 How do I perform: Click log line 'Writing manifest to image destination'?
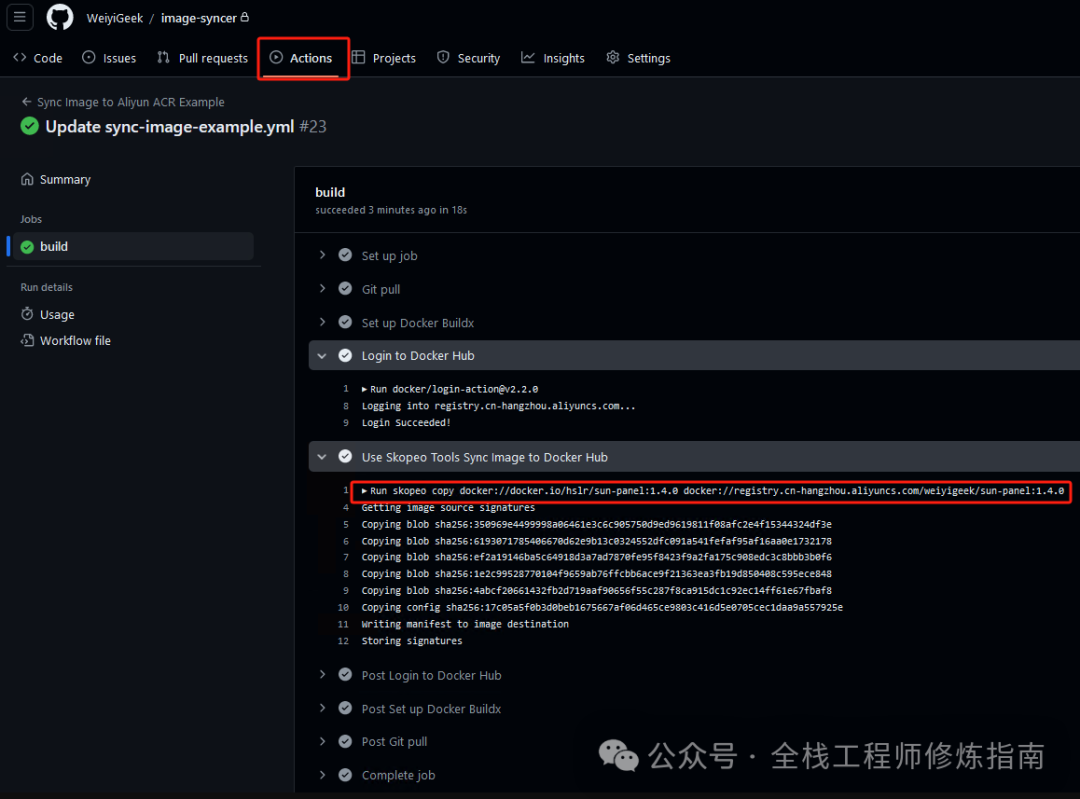pyautogui.click(x=465, y=624)
